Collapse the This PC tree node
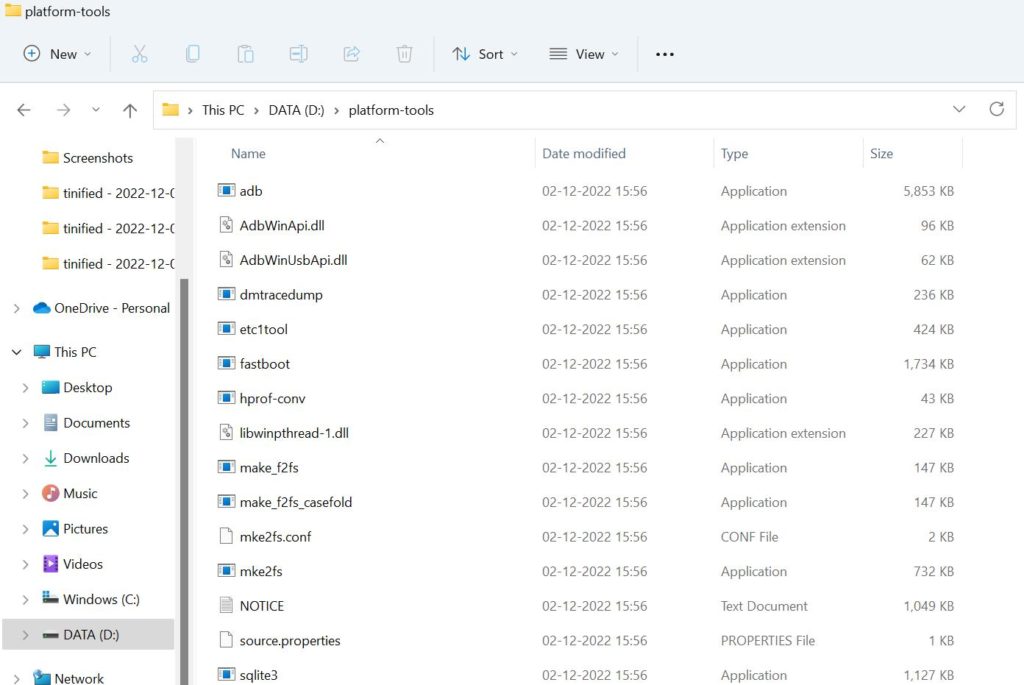The width and height of the screenshot is (1024, 685). click(x=16, y=352)
